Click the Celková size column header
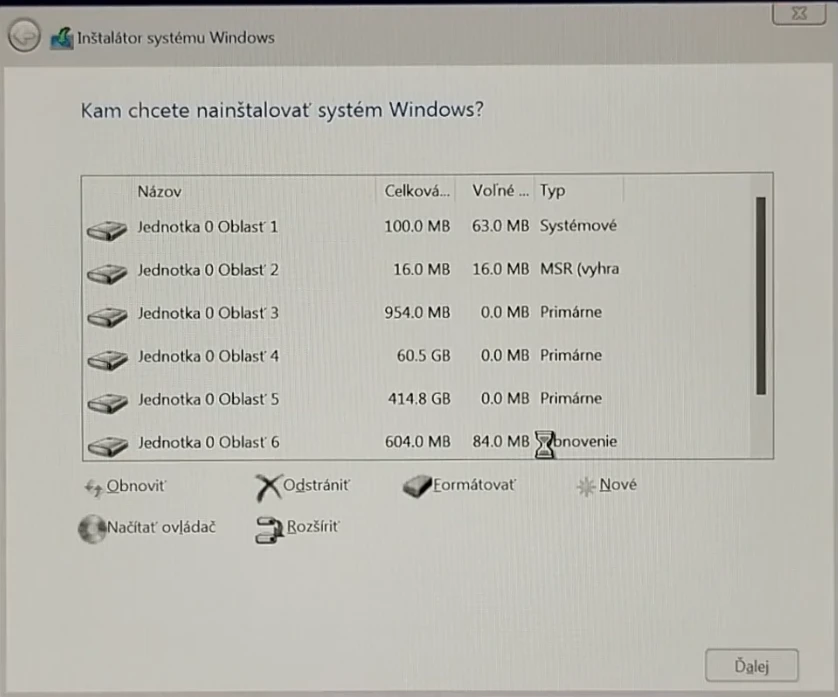838x697 pixels. [x=417, y=191]
